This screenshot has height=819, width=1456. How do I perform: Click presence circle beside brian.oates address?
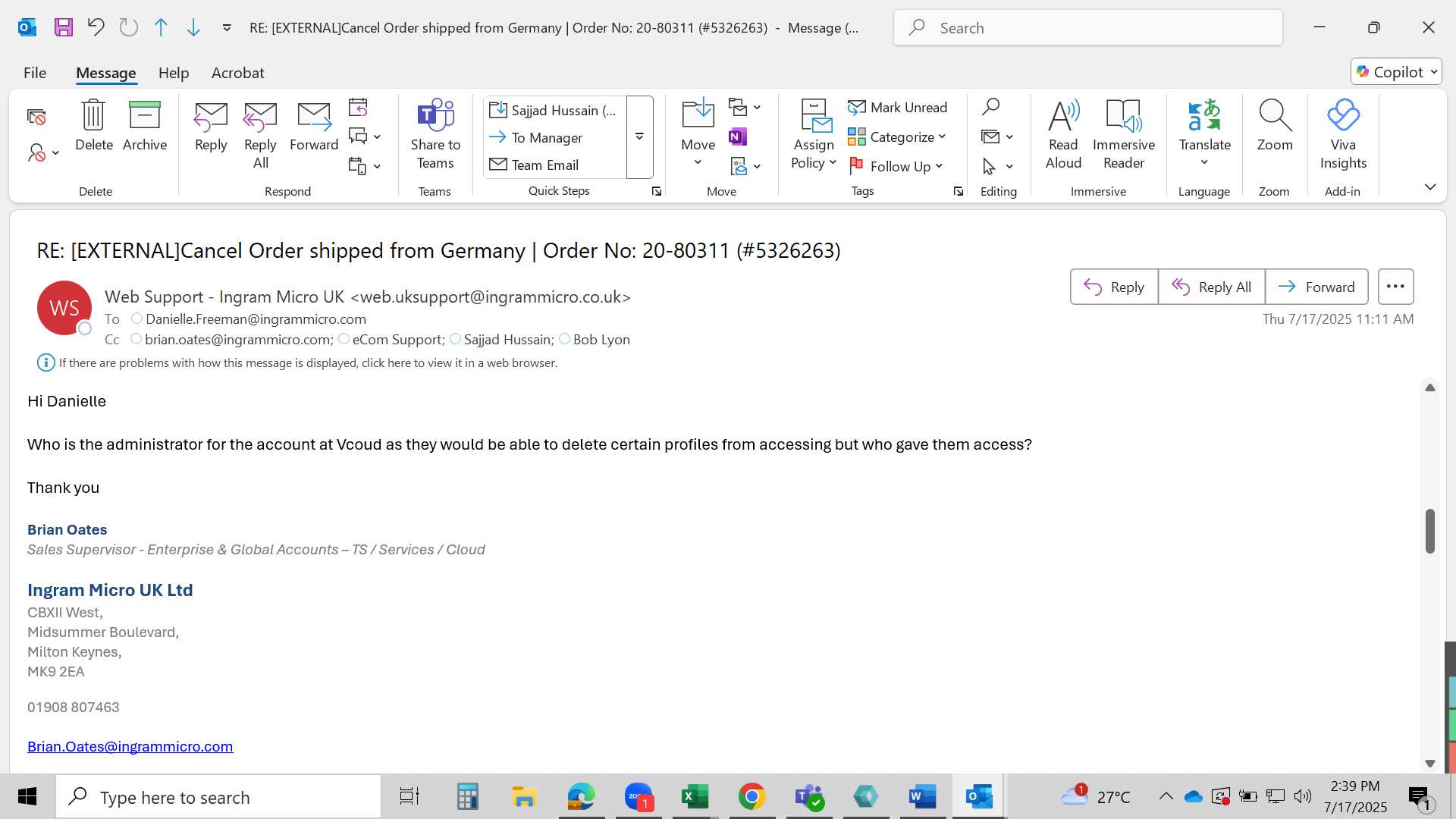coord(136,339)
